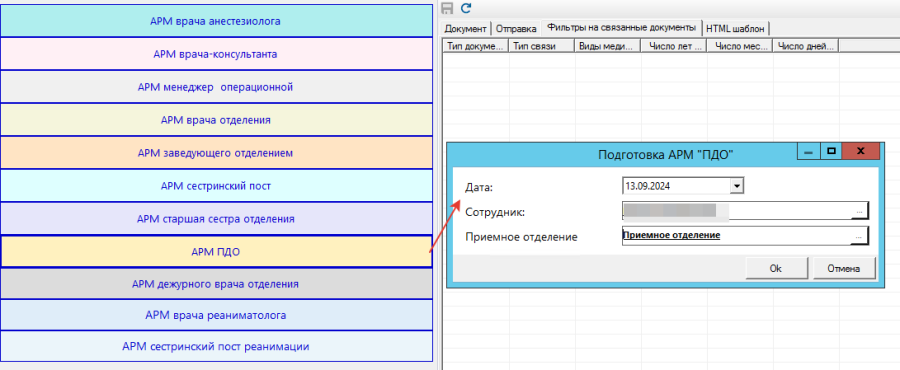Open the Отправка tab
The height and width of the screenshot is (370, 900).
516,29
